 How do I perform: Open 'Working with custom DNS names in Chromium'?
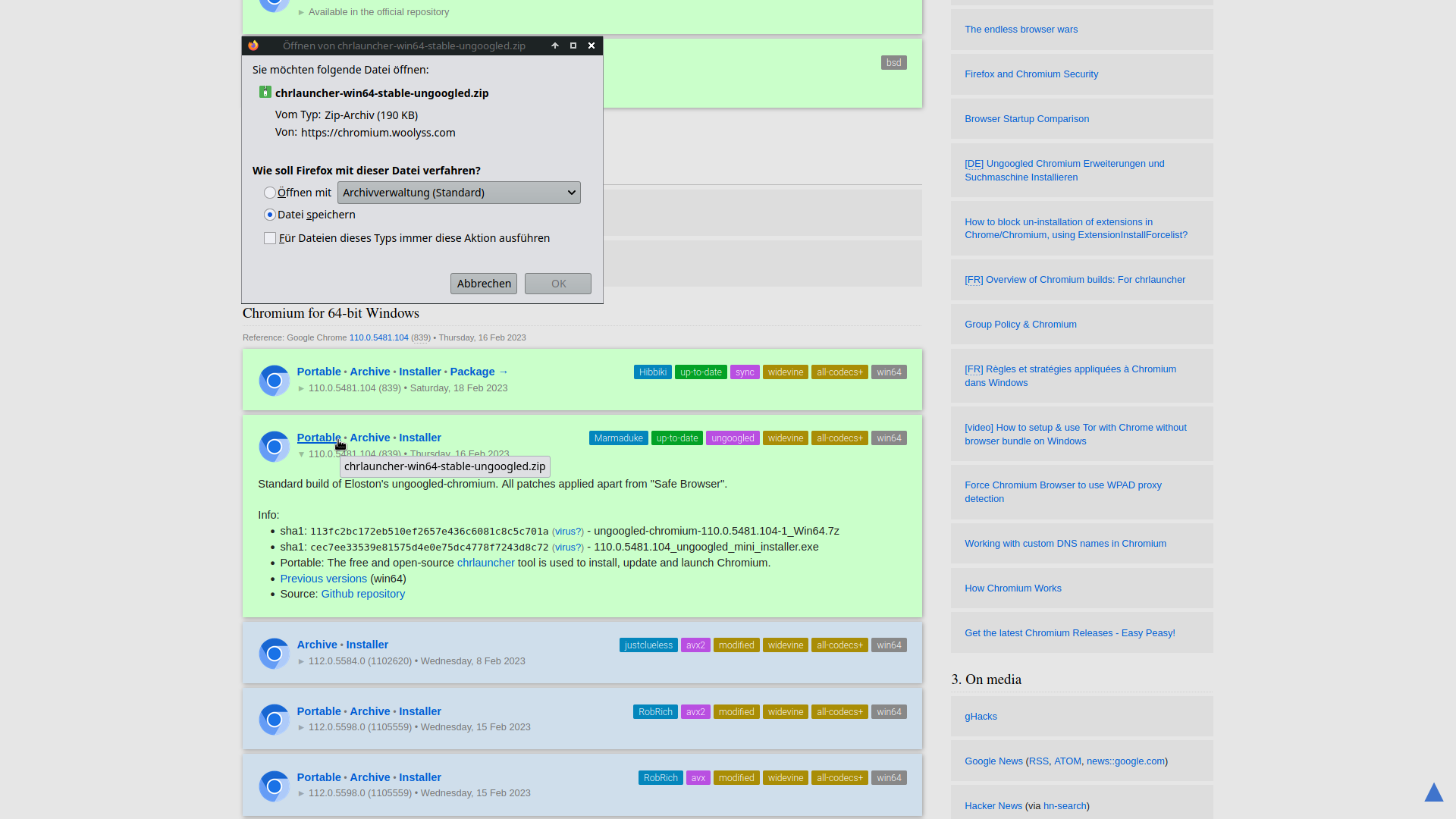(x=1065, y=544)
